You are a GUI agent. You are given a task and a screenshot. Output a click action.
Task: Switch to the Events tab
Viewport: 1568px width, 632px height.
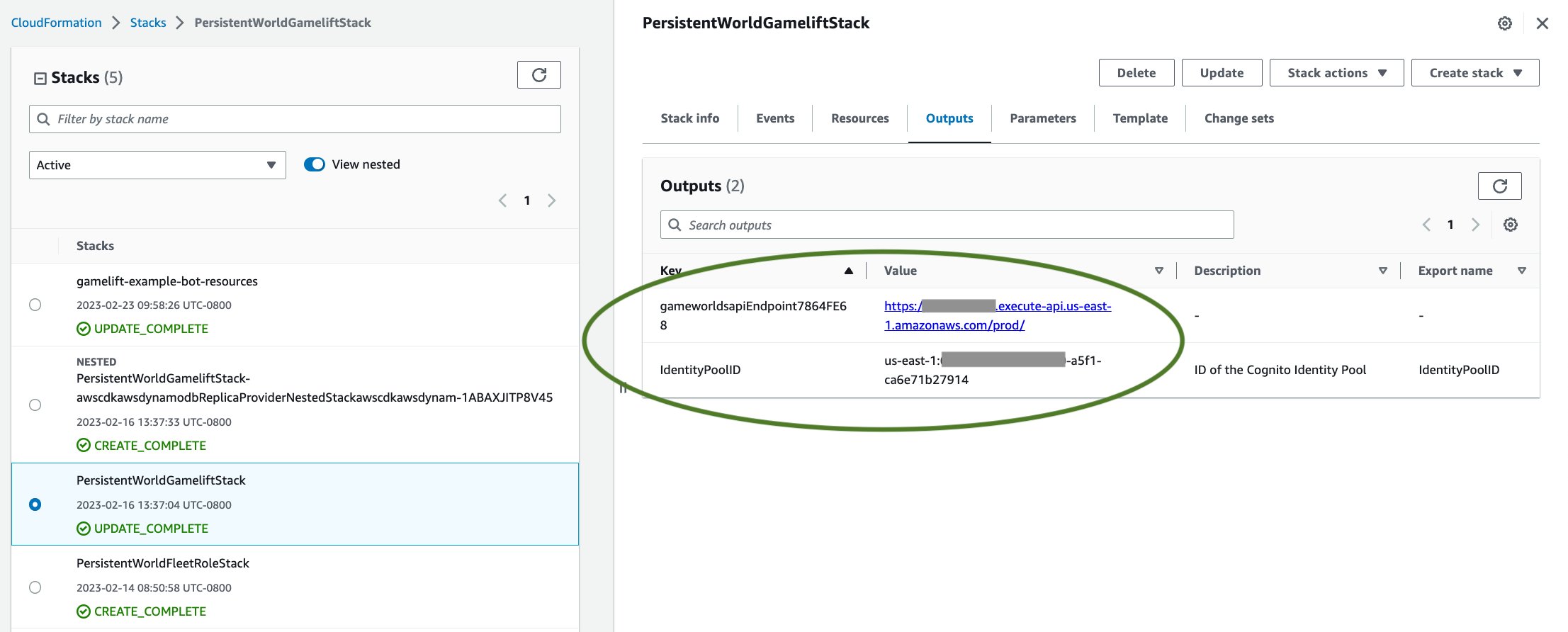[x=775, y=118]
